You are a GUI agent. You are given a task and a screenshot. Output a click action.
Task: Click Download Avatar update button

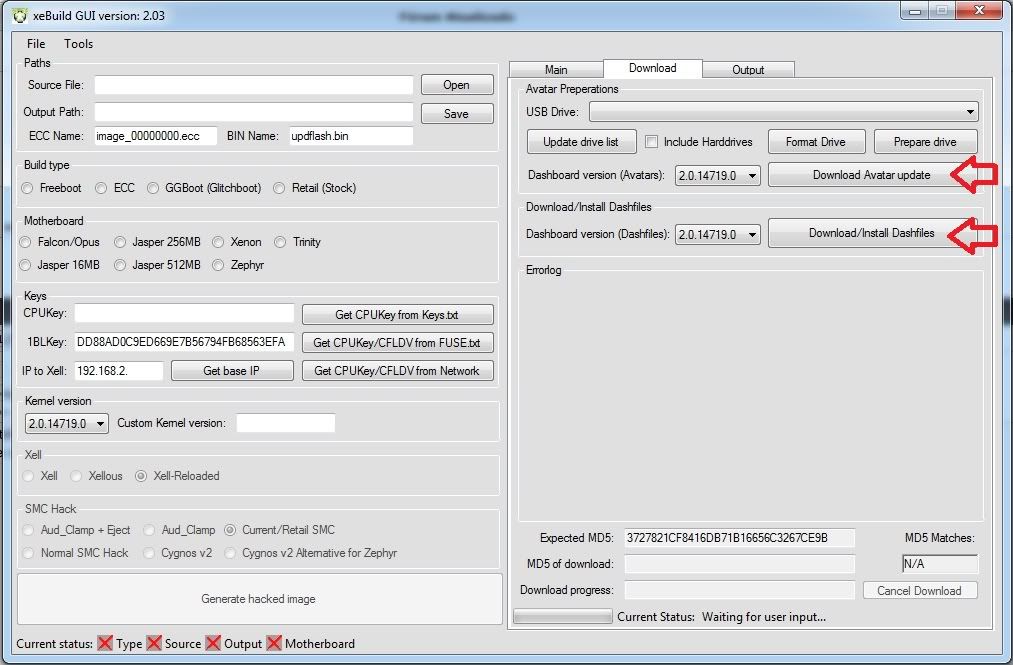tap(872, 175)
